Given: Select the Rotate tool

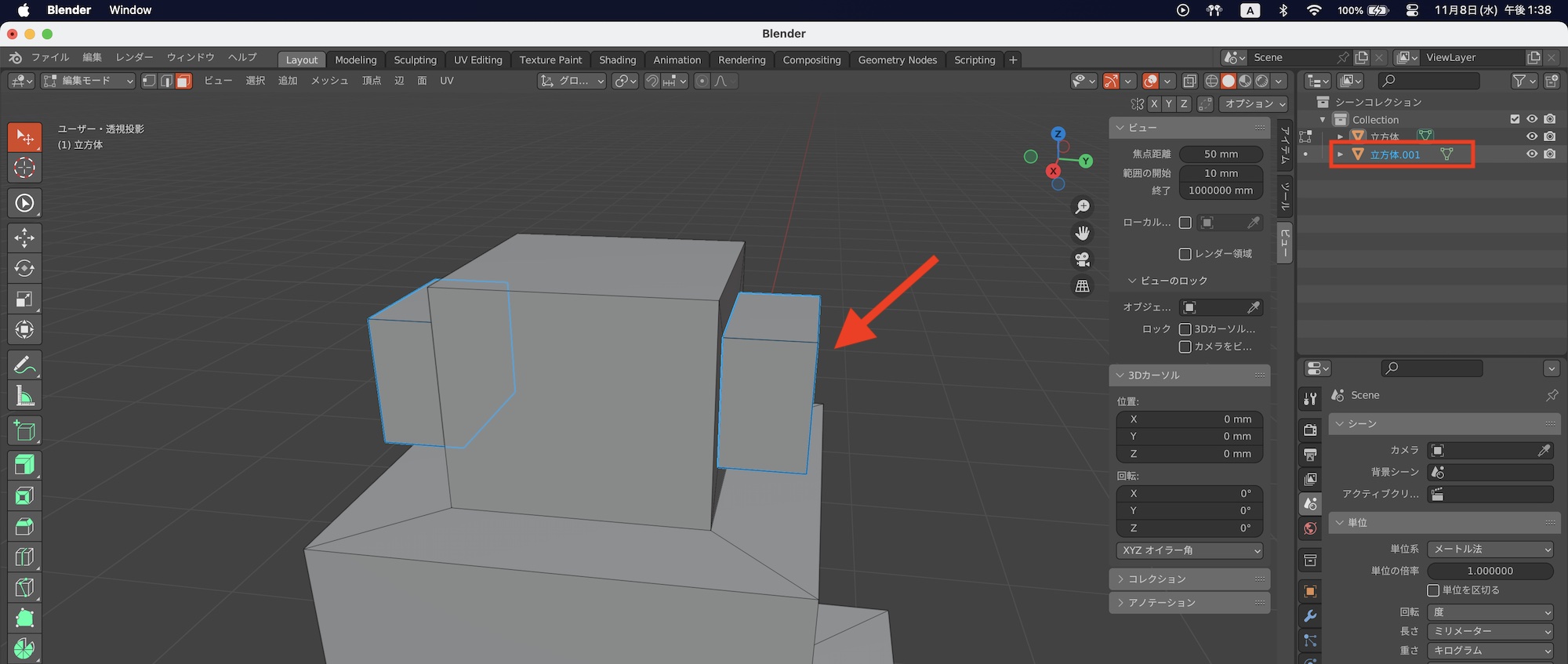Looking at the screenshot, I should tap(24, 268).
